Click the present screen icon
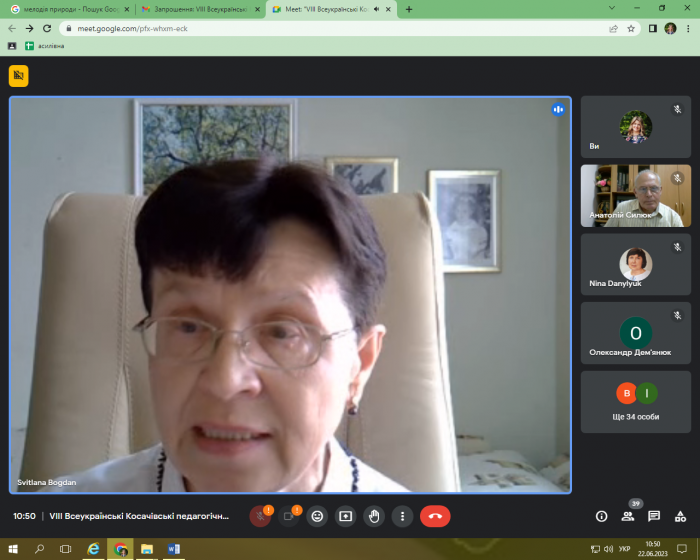 pos(346,516)
